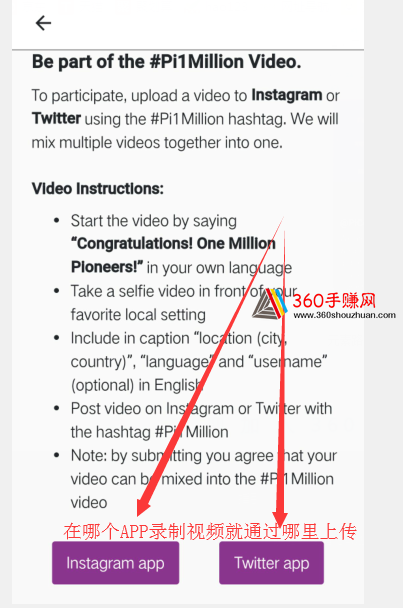Click the red arrowhead pointing at Instagram app
The image size is (403, 608).
[x=143, y=504]
